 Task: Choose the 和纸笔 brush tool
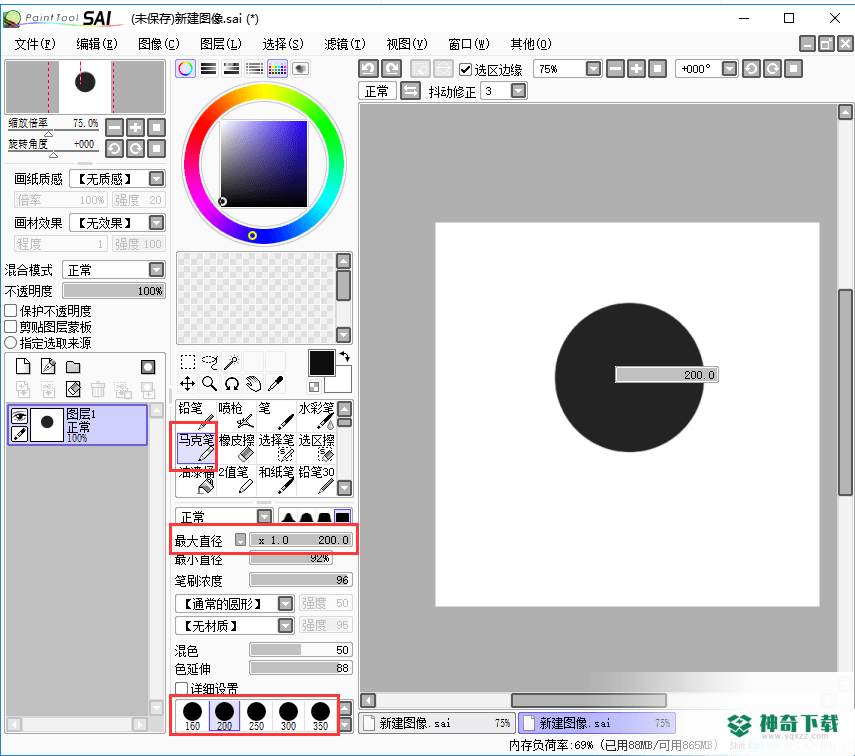tap(276, 480)
